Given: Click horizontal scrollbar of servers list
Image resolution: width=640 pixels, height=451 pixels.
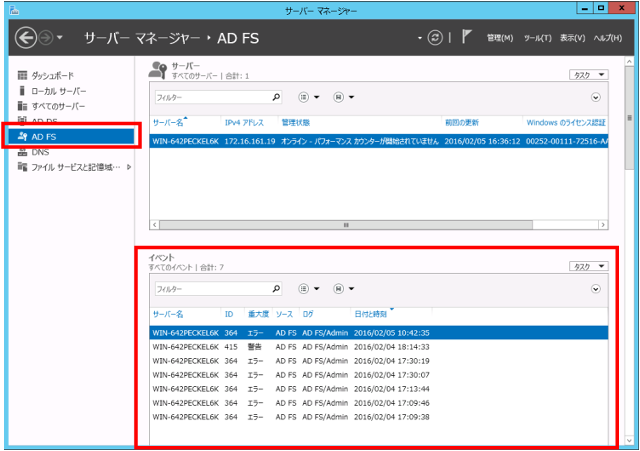Looking at the screenshot, I should coord(346,225).
